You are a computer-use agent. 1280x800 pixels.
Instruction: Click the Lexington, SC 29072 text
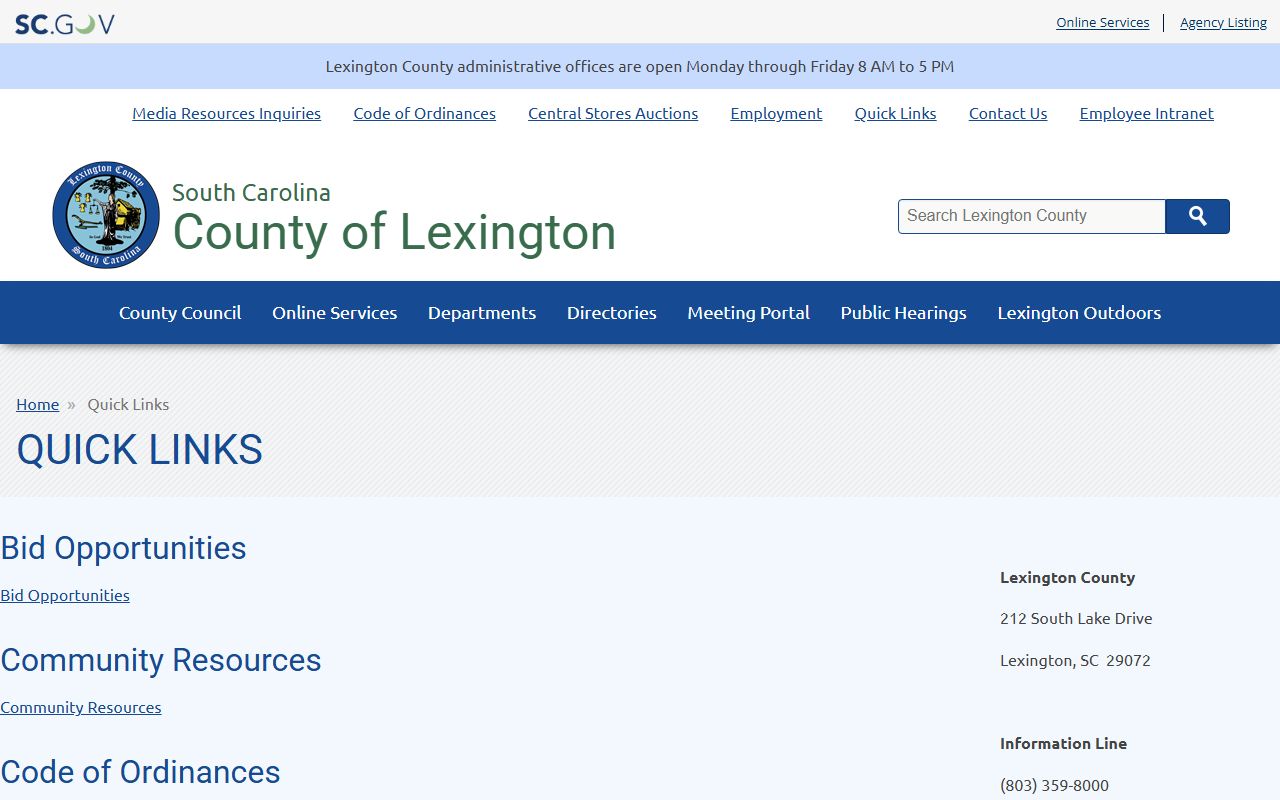[1075, 660]
